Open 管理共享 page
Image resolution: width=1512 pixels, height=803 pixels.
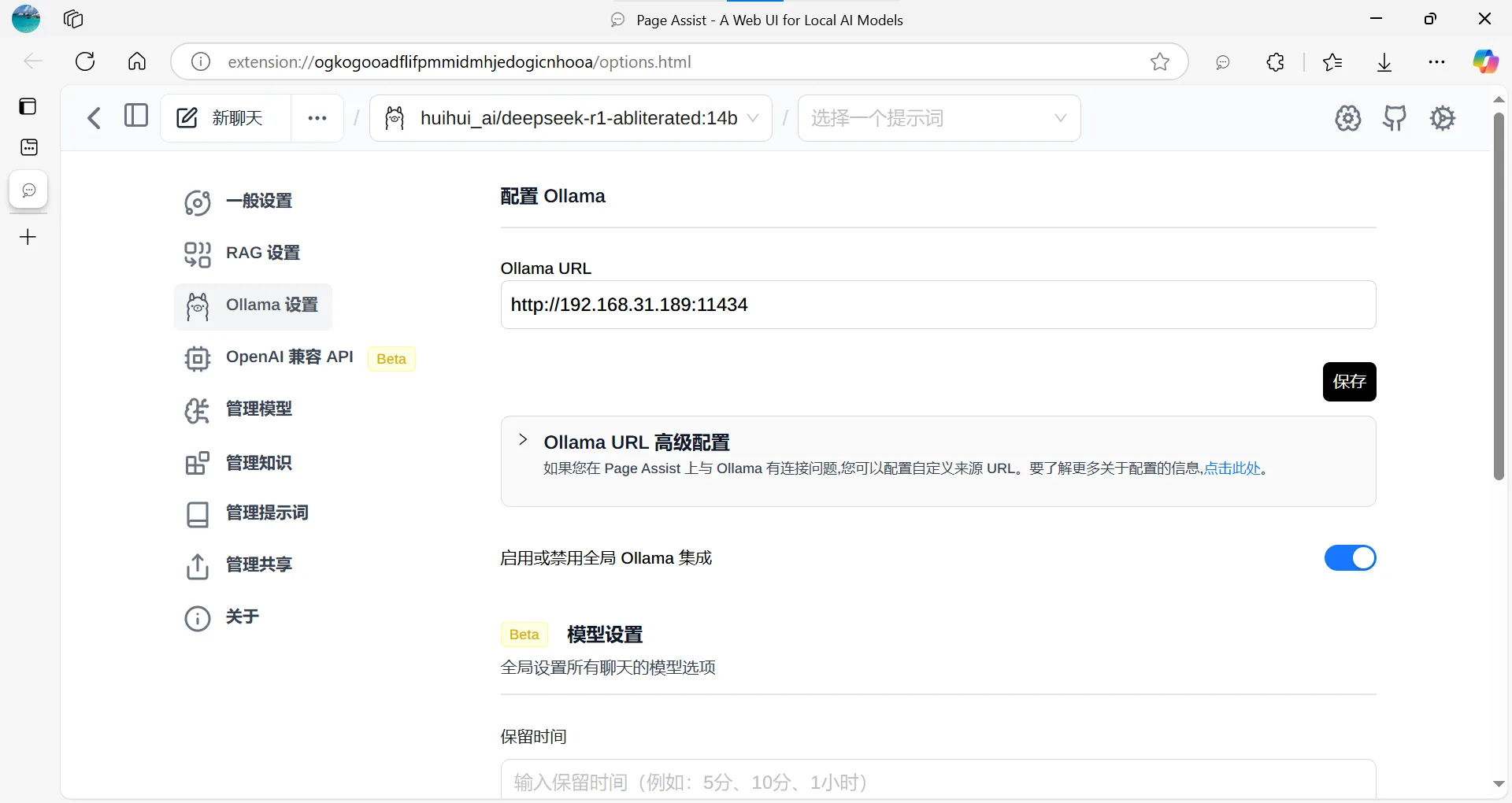[239, 565]
